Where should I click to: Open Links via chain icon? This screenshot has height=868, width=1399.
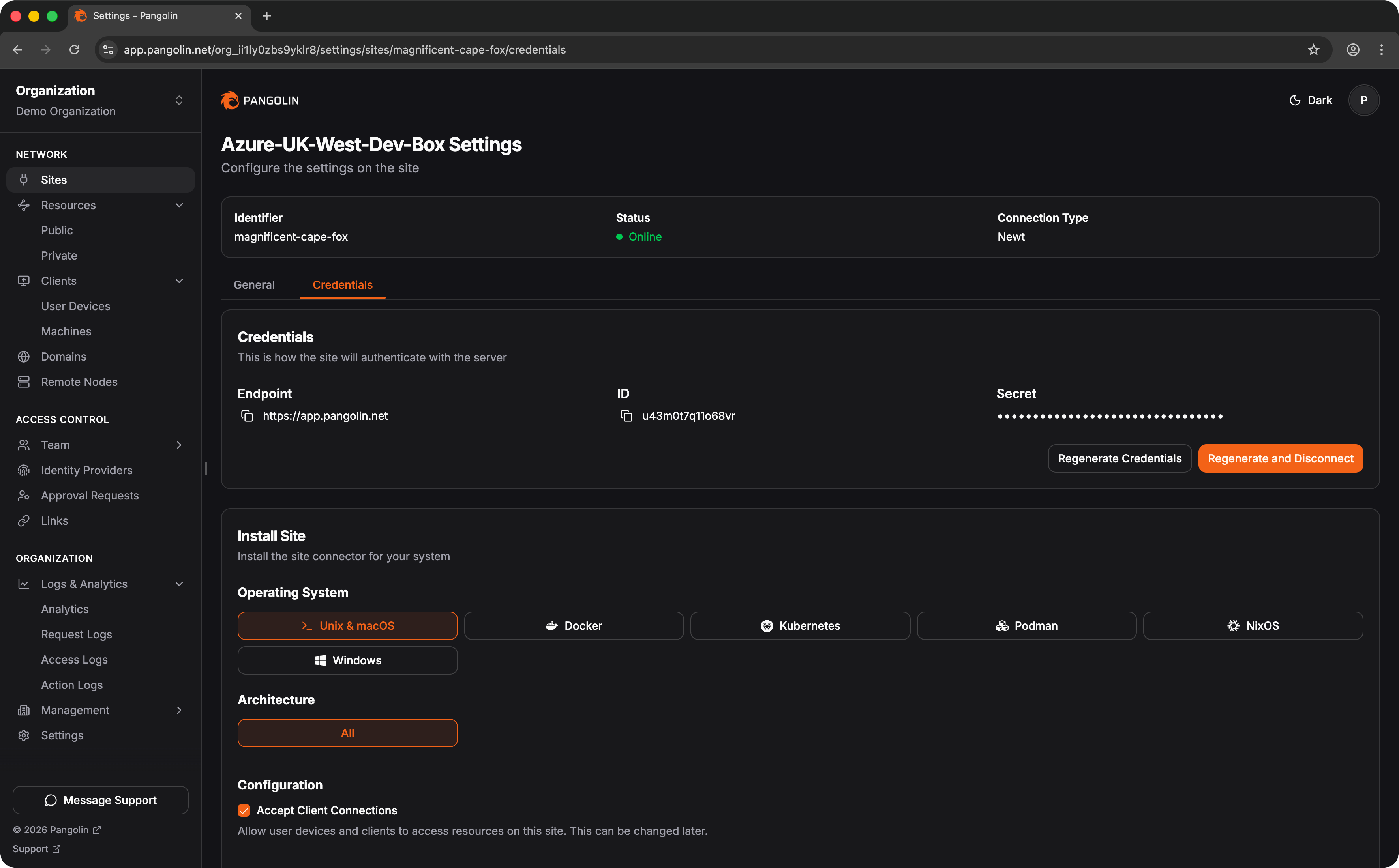[x=24, y=521]
